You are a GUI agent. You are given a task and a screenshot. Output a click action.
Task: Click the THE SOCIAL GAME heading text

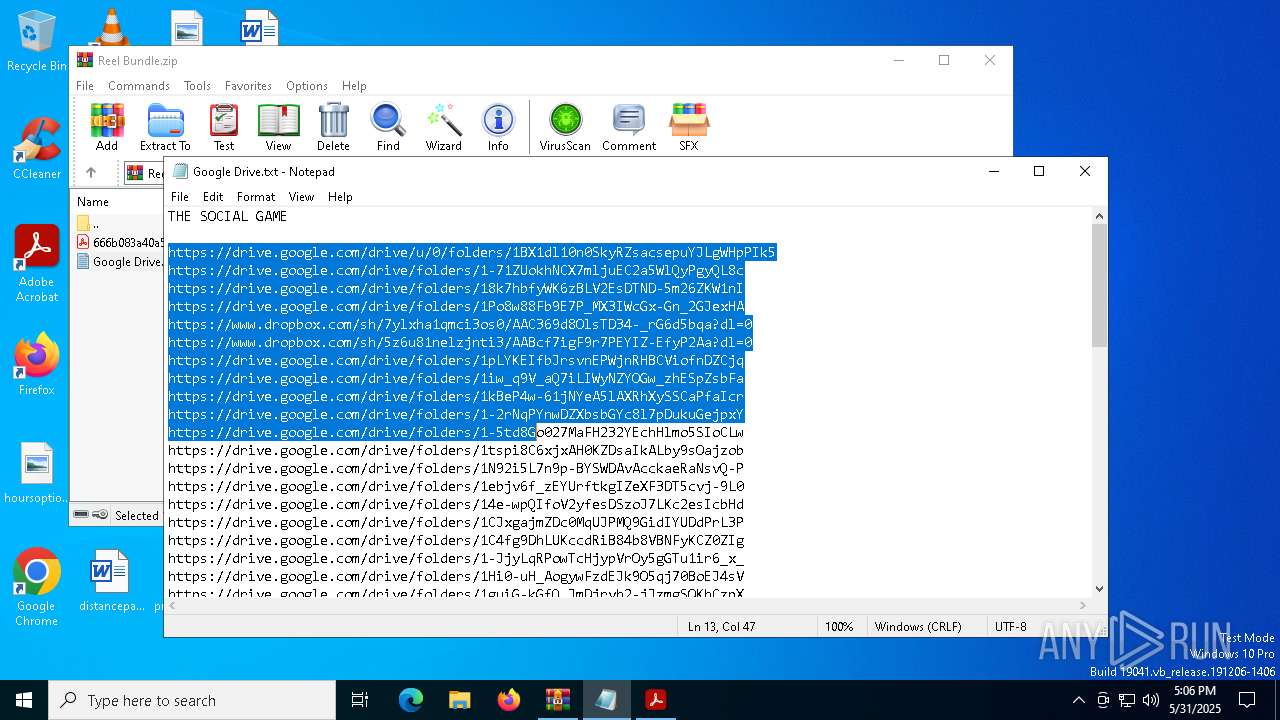click(x=227, y=216)
